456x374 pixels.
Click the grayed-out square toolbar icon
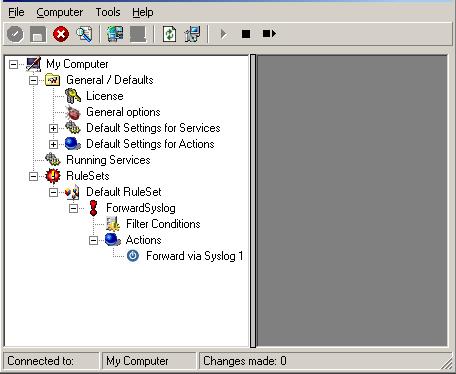coord(138,34)
